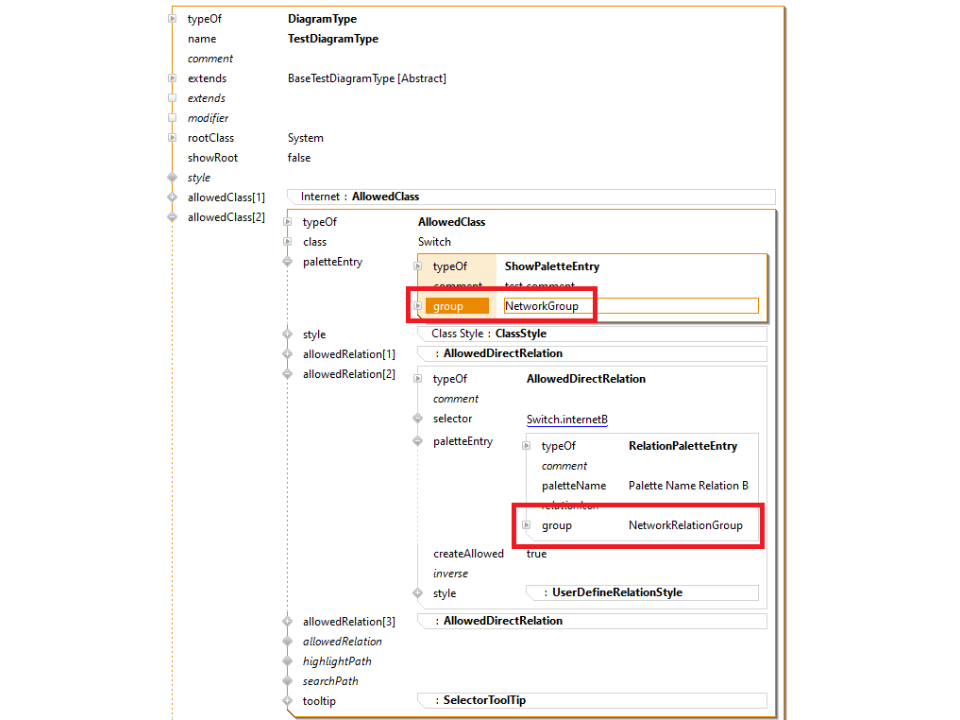Expand the typeOf DiagramType arrow
The height and width of the screenshot is (720, 960).
coord(173,19)
